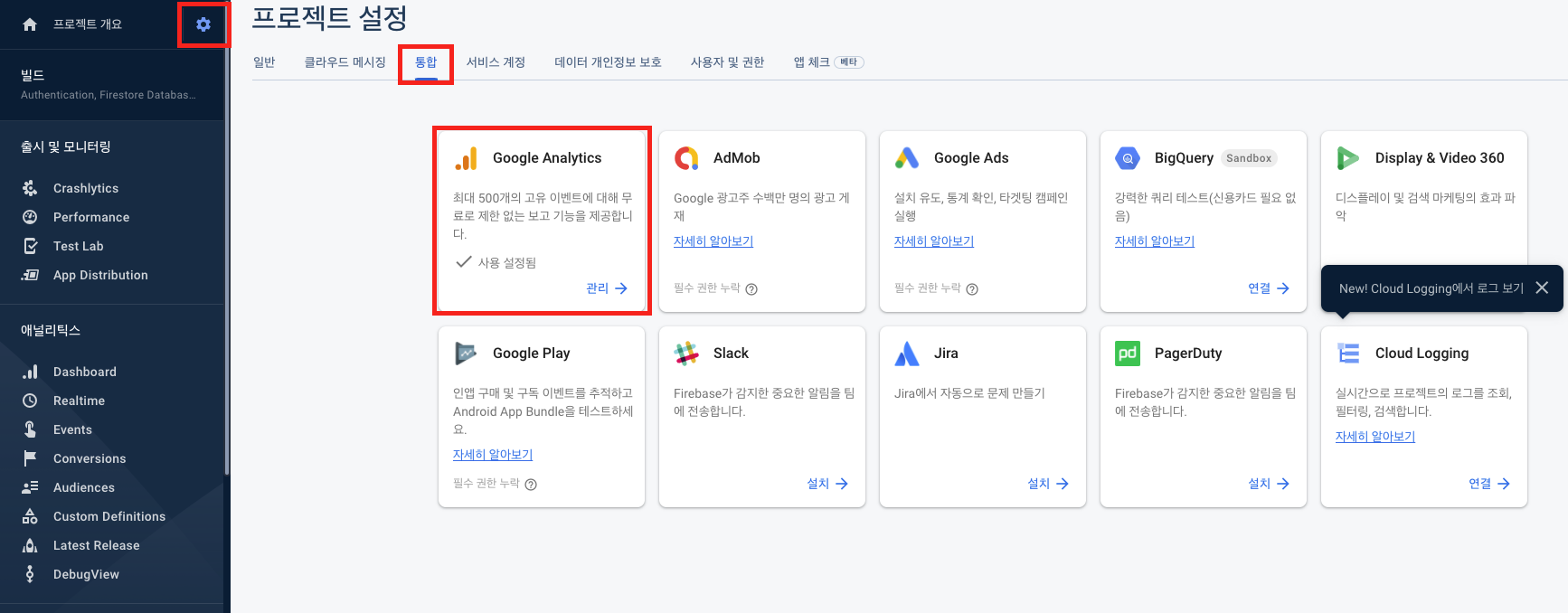The width and height of the screenshot is (1568, 613).
Task: Select the 통합 tab
Action: click(x=426, y=62)
